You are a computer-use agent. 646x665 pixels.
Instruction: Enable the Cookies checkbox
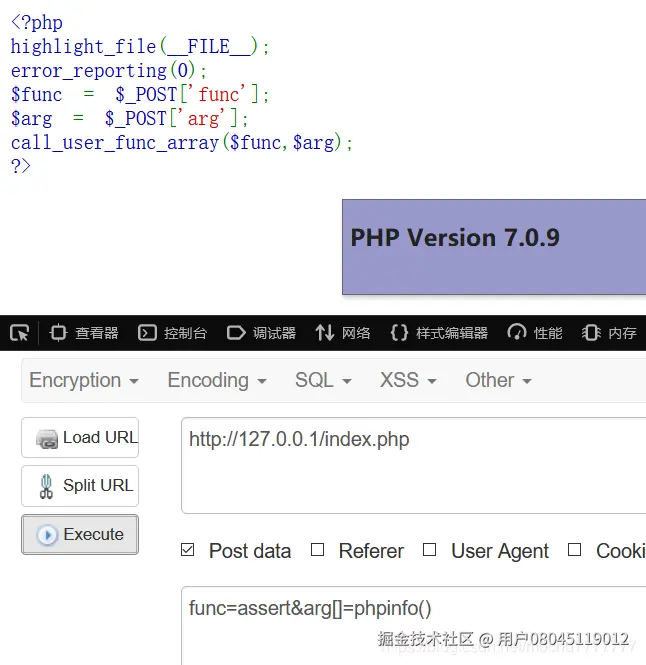574,550
